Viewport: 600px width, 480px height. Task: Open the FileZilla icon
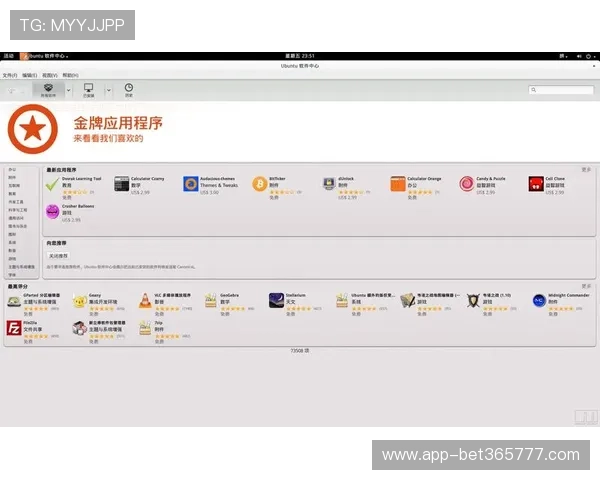click(14, 328)
